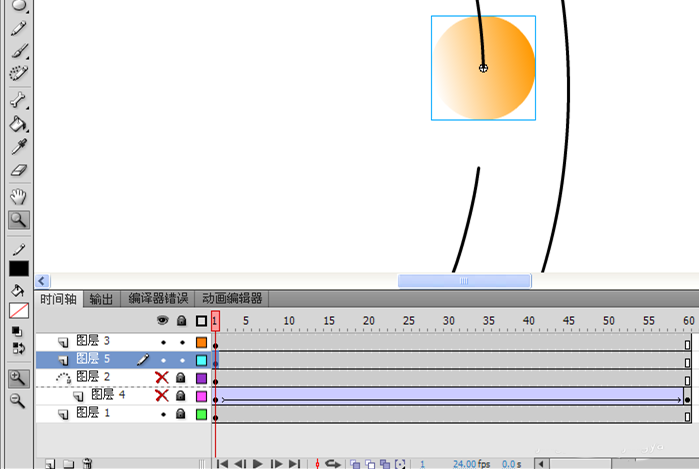Viewport: 699px width, 469px height.
Task: Open the 编译器错误 tab
Action: pos(158,299)
